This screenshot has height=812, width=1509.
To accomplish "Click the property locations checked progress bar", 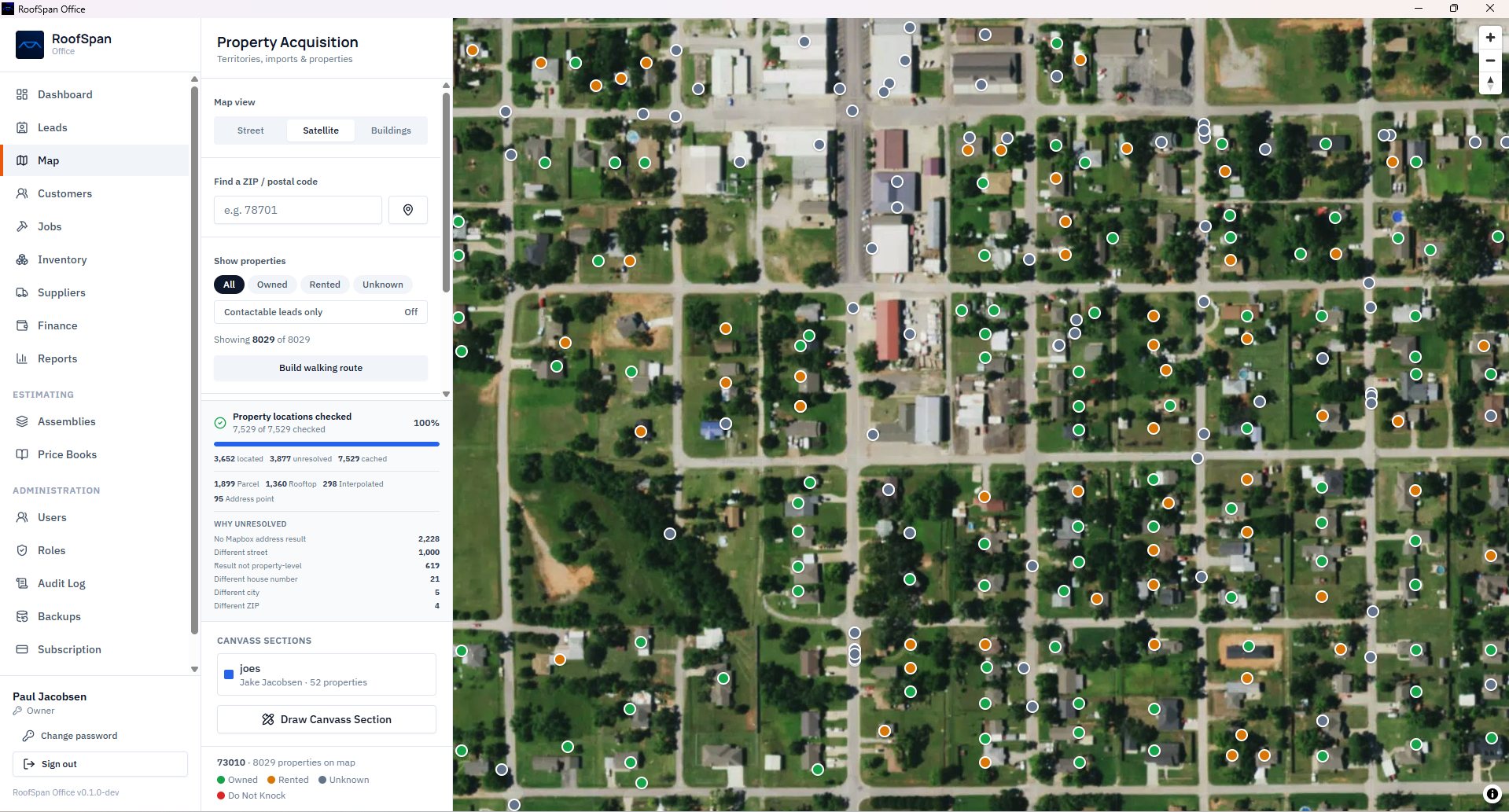I will pos(326,444).
